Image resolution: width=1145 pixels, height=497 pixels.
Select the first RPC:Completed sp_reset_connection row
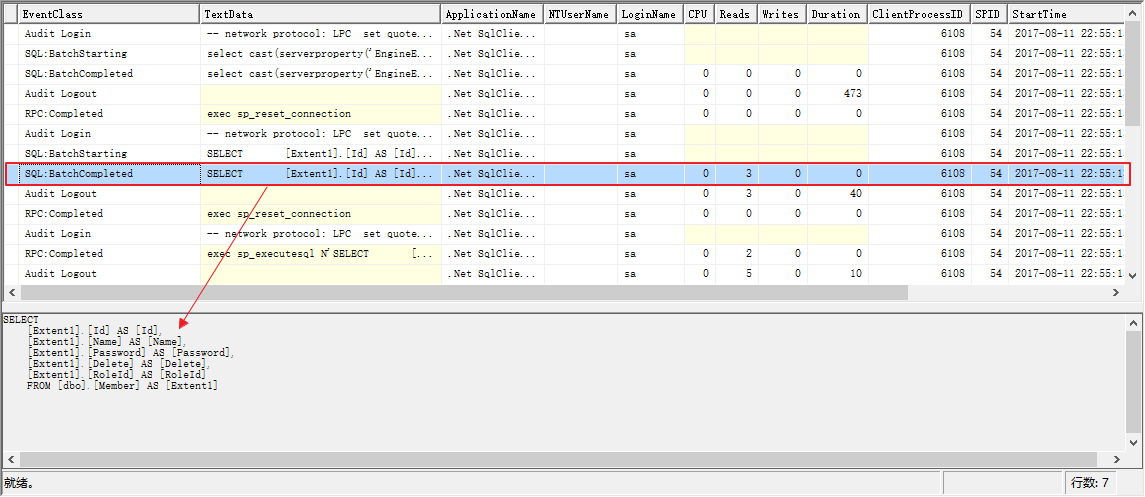click(564, 114)
